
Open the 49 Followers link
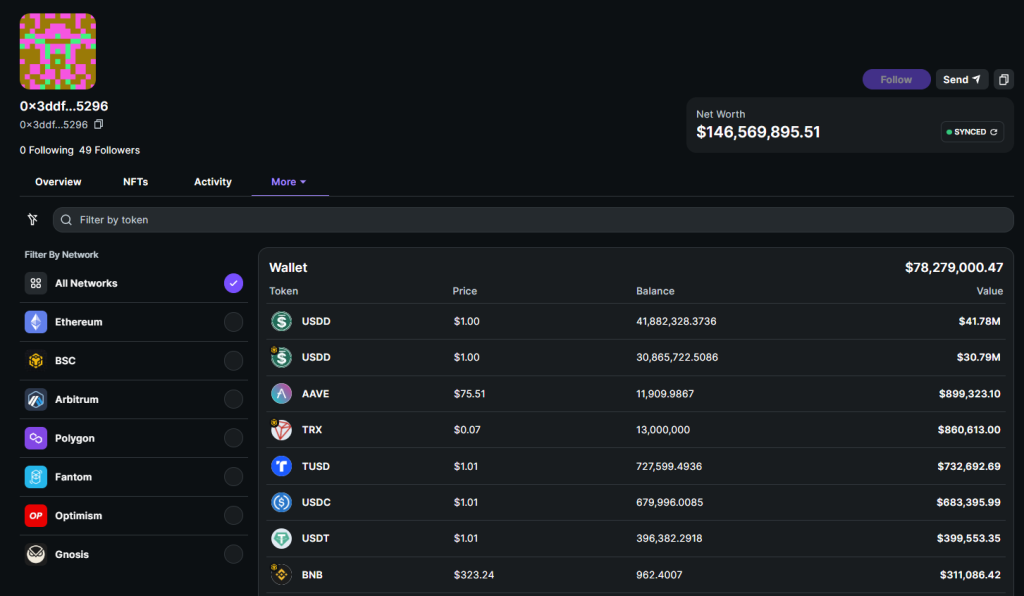(109, 150)
